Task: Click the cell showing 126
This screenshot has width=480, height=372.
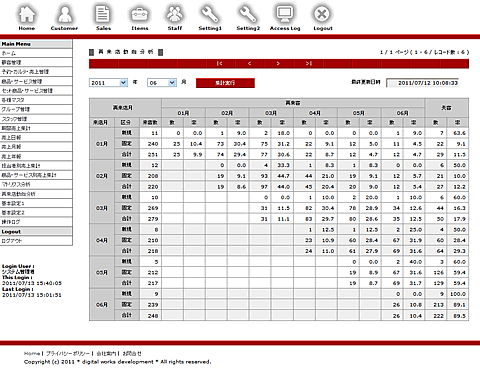Action: [436, 273]
